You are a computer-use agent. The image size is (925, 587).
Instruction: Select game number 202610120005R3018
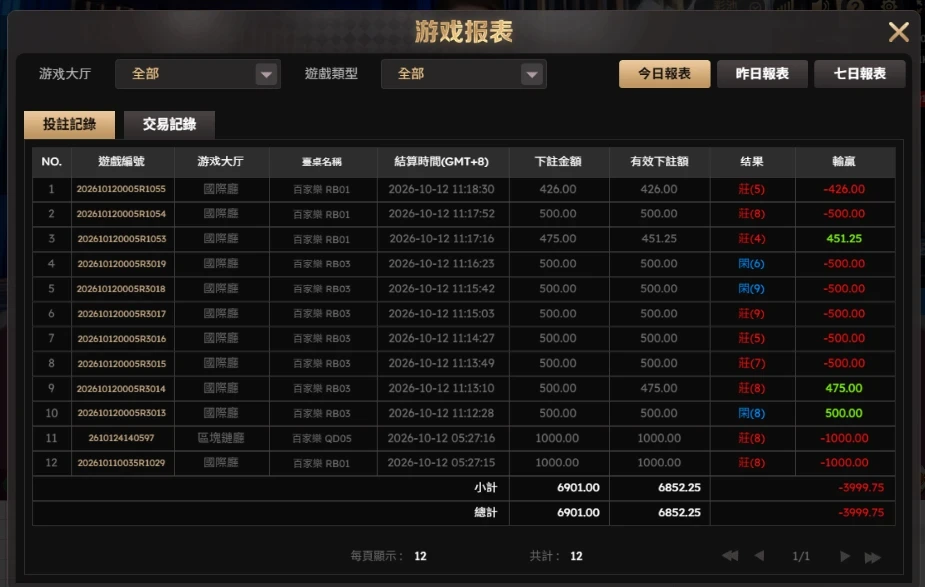point(121,288)
